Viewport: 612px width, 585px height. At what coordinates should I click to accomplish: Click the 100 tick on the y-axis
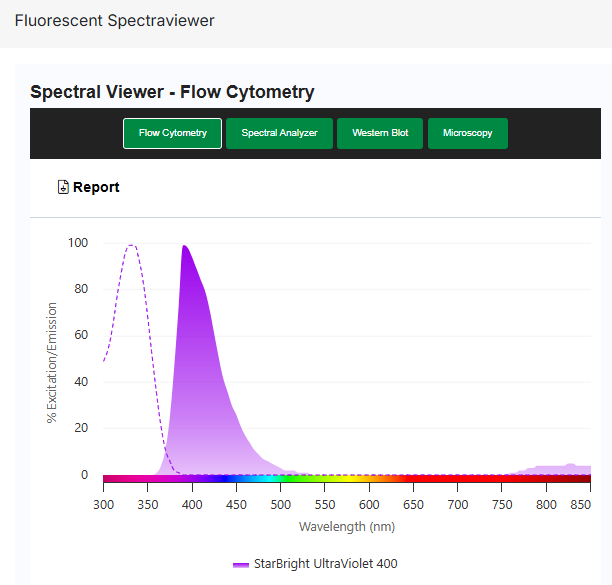(x=77, y=243)
